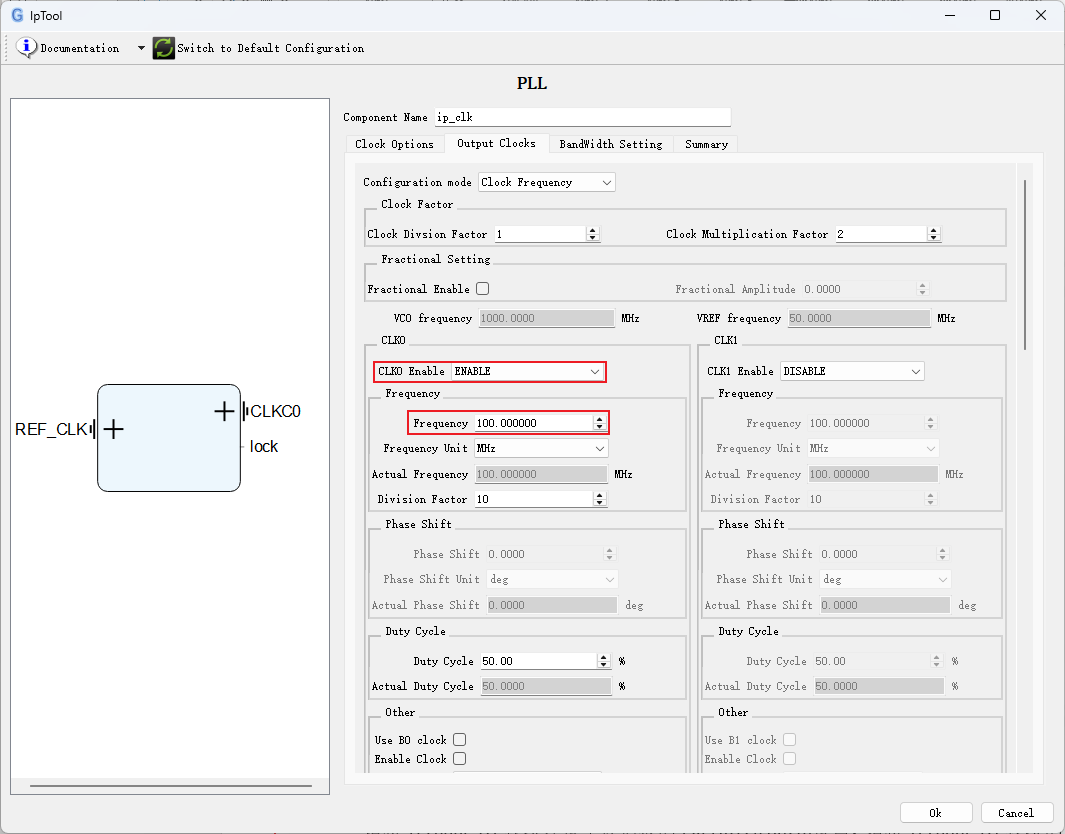Click the CLKC0 output label in diagram
Image resolution: width=1065 pixels, height=834 pixels.
click(275, 411)
